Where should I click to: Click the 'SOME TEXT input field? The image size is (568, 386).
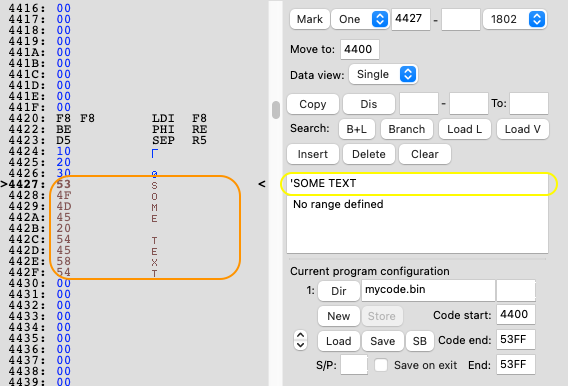[x=417, y=184]
